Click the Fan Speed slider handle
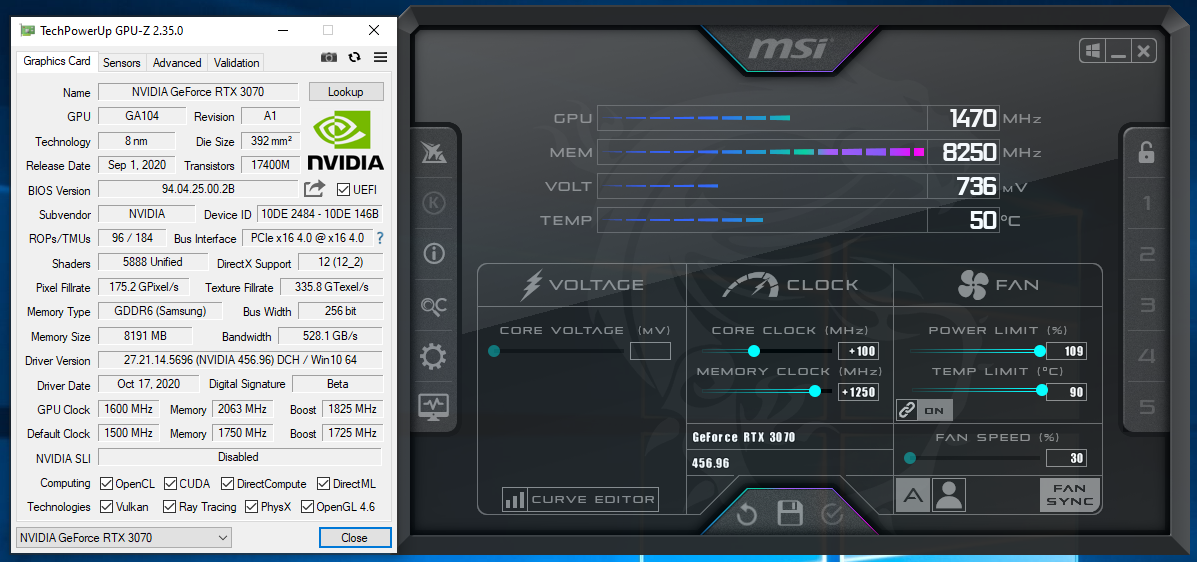1197x562 pixels. pyautogui.click(x=910, y=458)
